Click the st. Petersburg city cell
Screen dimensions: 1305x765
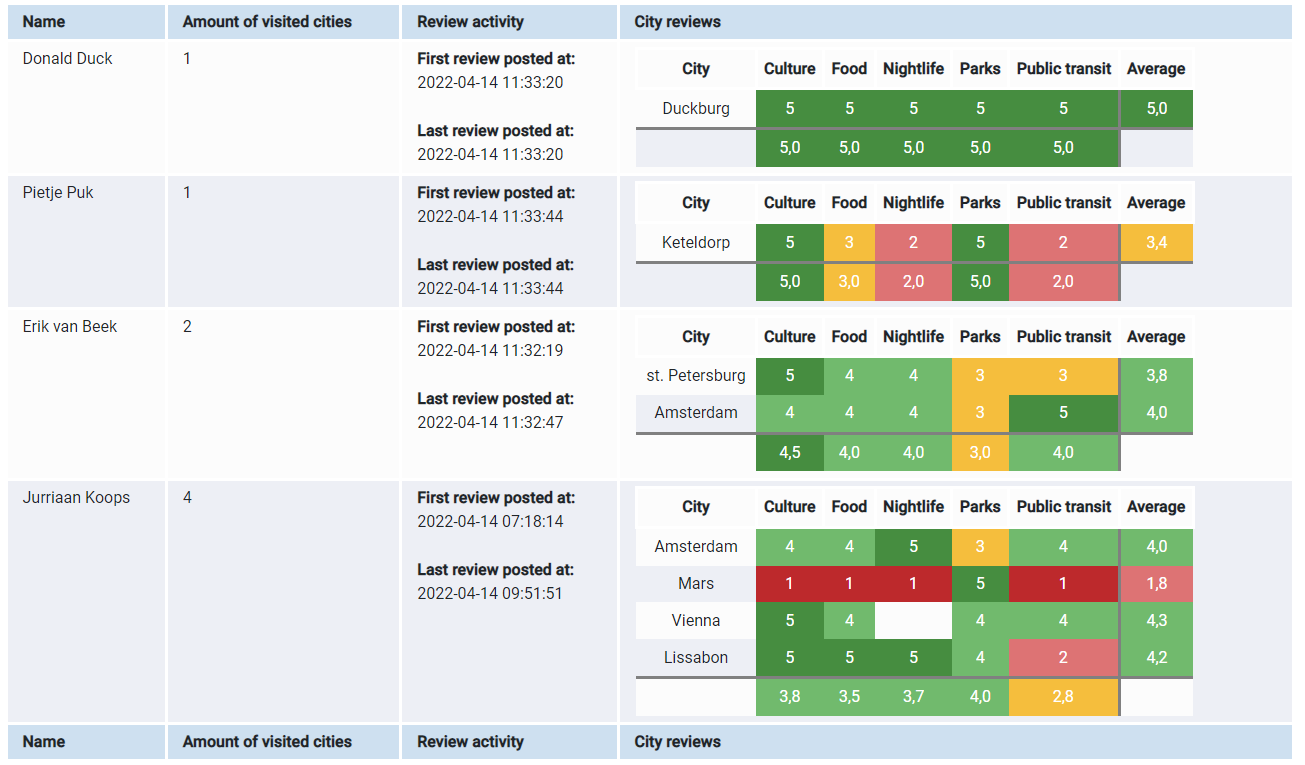pyautogui.click(x=696, y=376)
